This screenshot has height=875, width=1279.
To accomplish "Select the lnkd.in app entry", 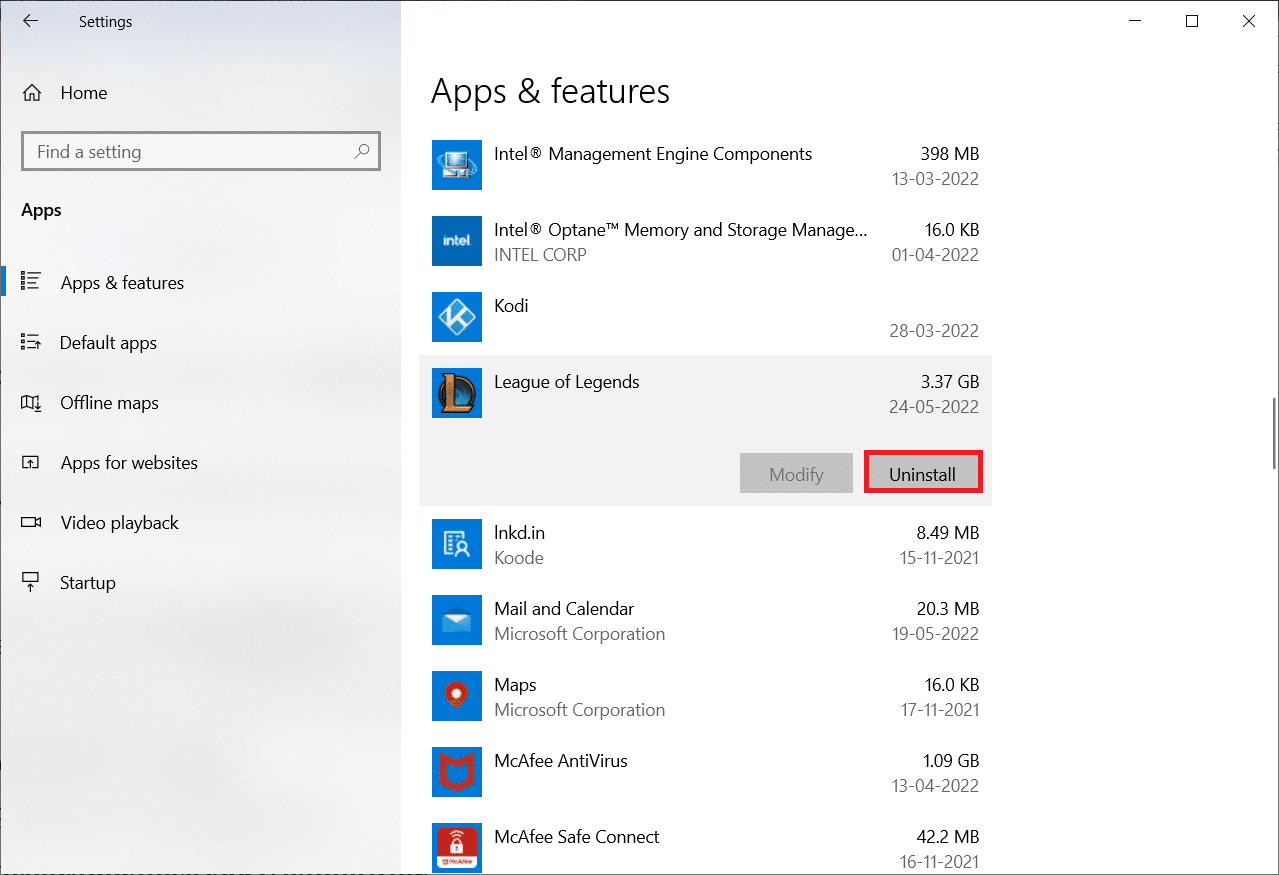I will [x=705, y=544].
